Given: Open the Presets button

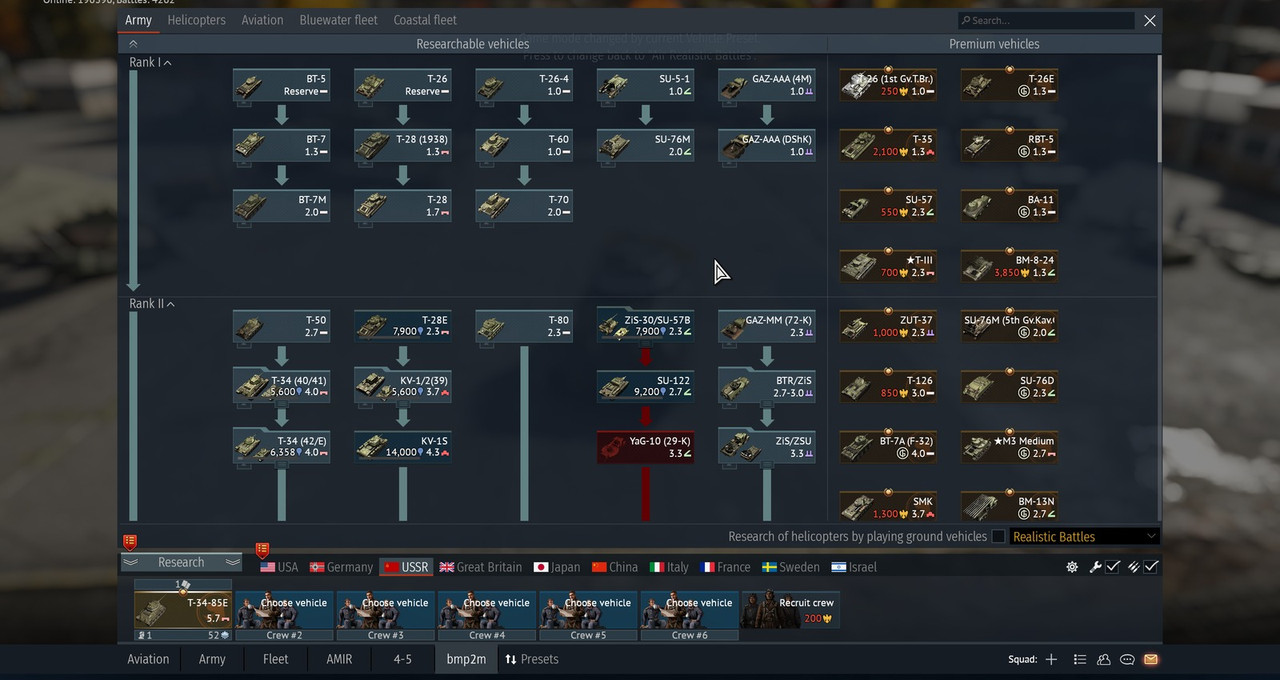Looking at the screenshot, I should (x=532, y=659).
